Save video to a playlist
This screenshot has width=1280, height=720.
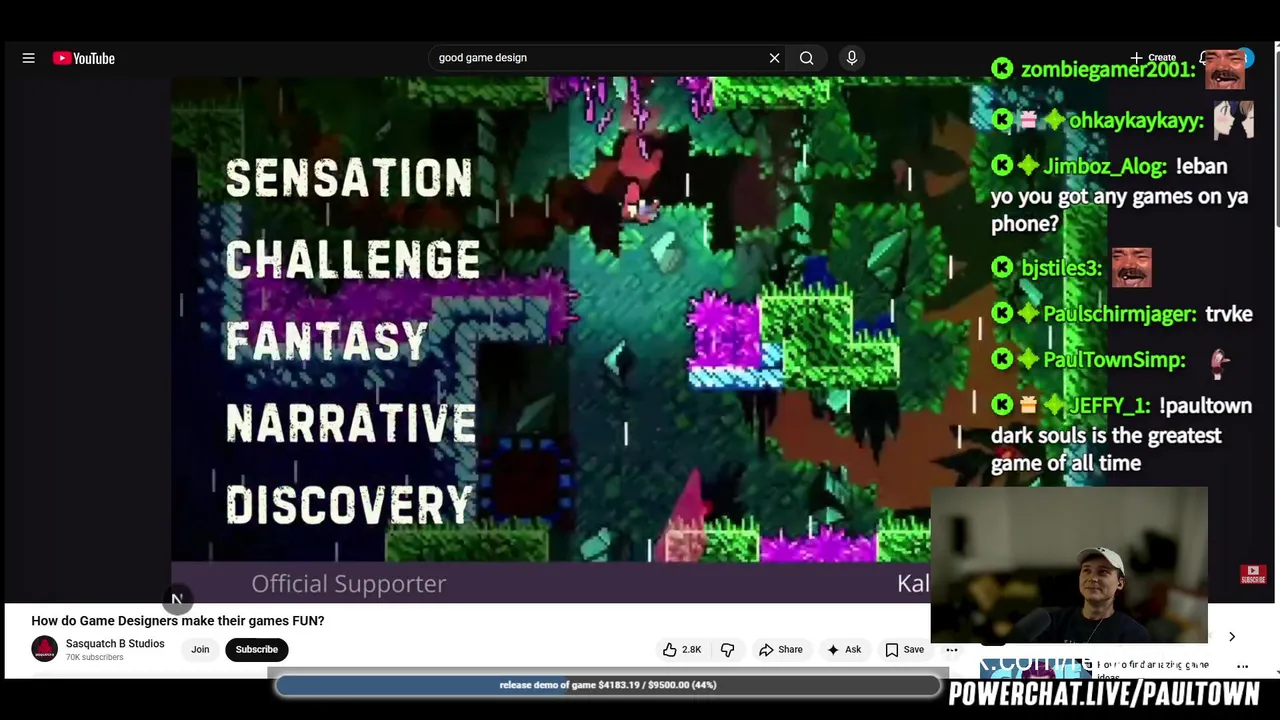904,650
